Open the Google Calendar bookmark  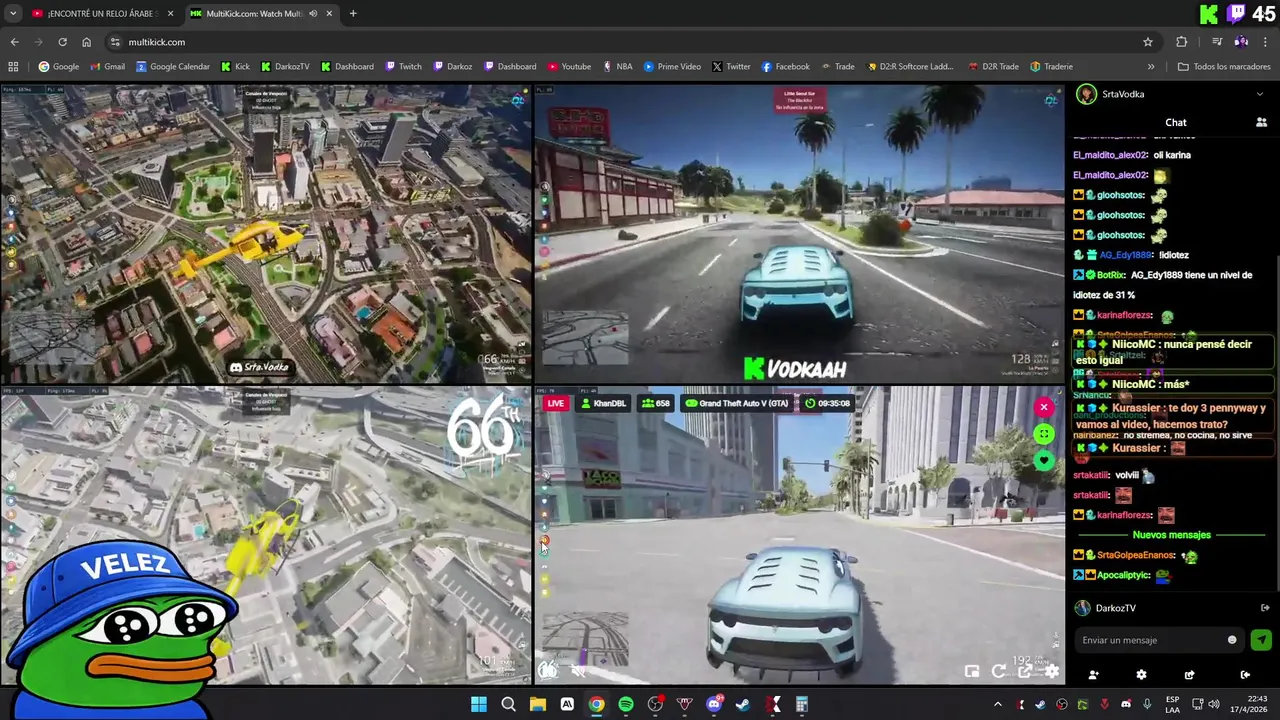173,67
